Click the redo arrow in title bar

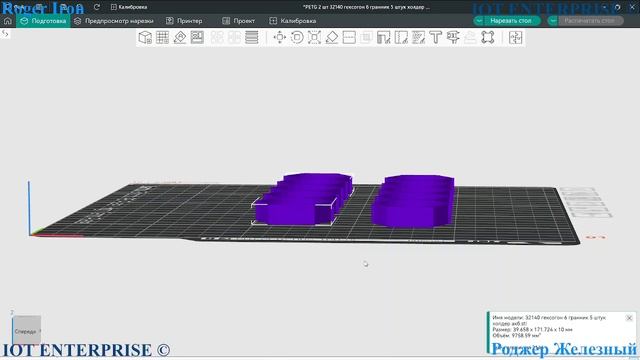(x=97, y=7)
